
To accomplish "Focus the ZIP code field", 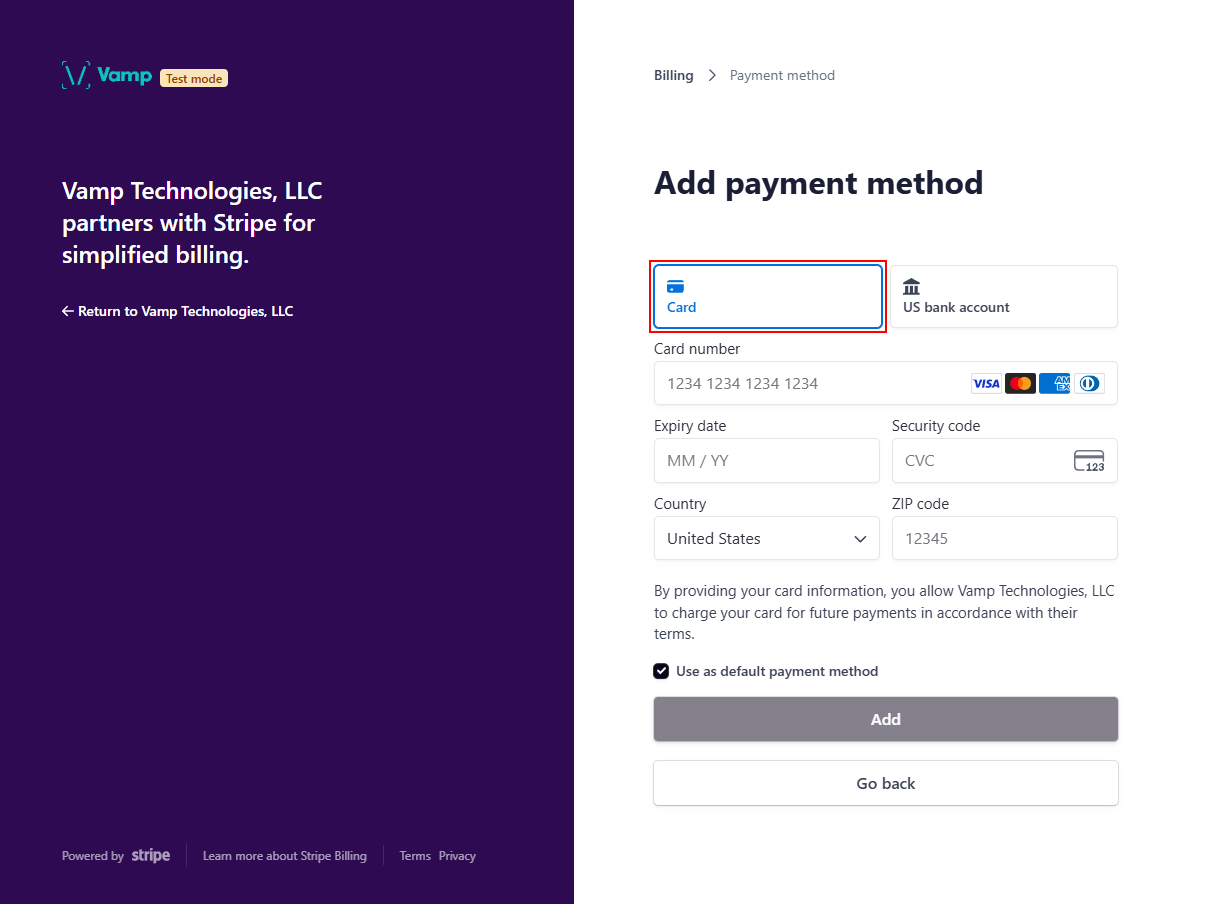I will tap(1005, 538).
